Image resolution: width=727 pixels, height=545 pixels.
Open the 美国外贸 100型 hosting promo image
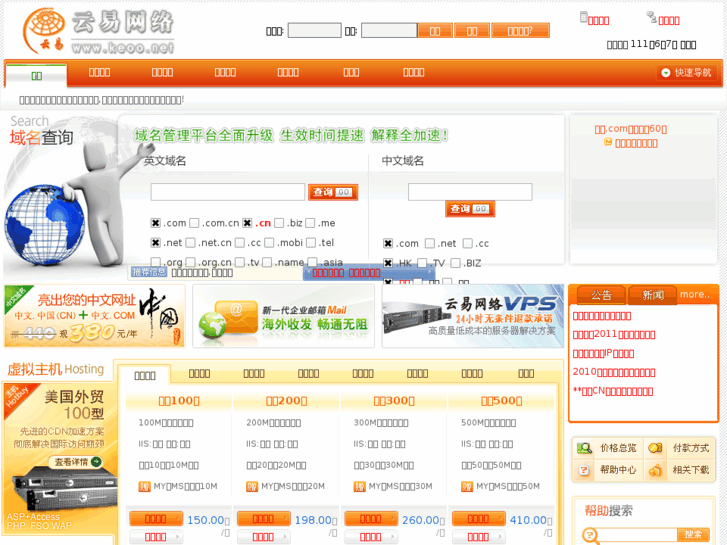coord(59,459)
